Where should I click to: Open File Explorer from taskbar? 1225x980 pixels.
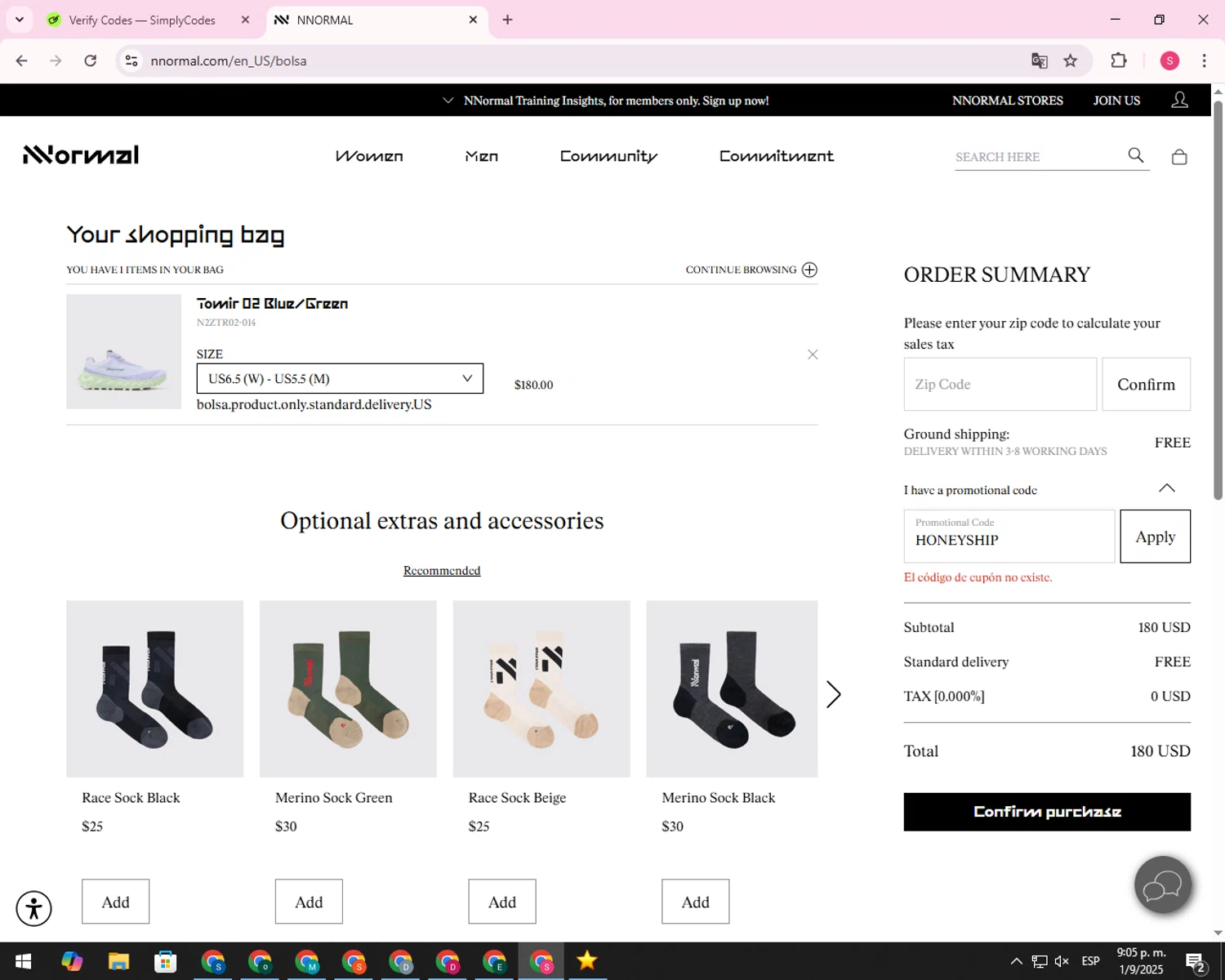(118, 961)
